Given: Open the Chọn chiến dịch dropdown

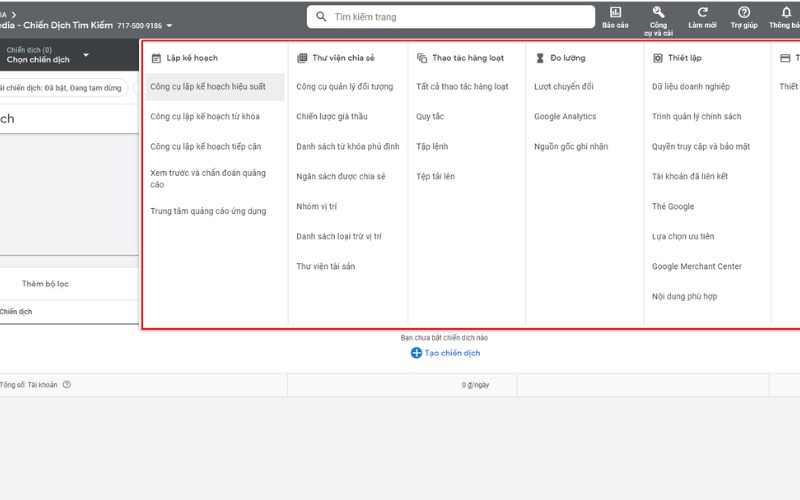Looking at the screenshot, I should 86,55.
